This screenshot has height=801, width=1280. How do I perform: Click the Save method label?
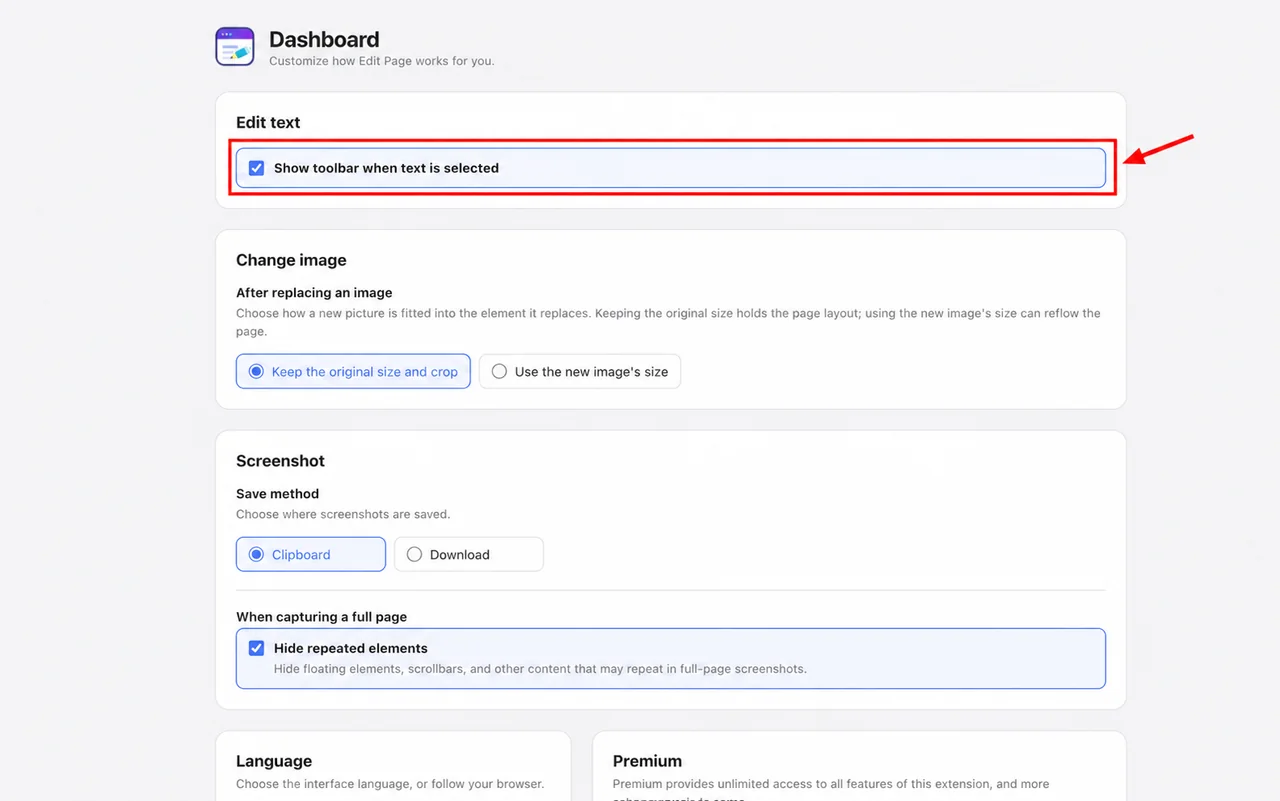point(277,494)
